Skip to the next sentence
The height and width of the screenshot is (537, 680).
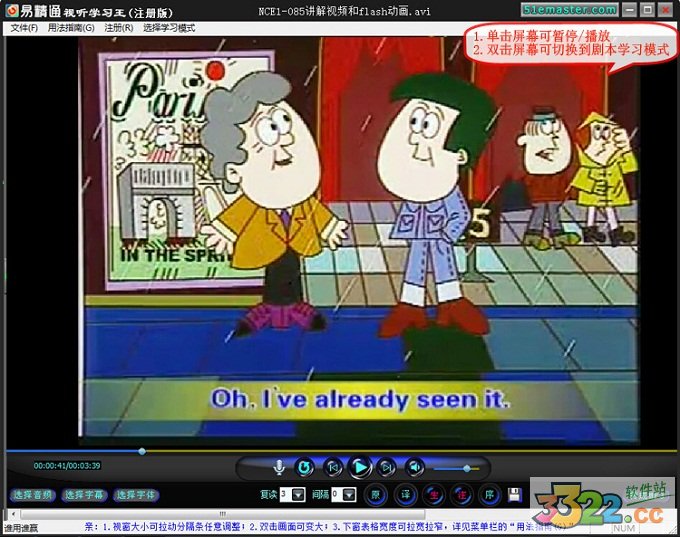[386, 467]
